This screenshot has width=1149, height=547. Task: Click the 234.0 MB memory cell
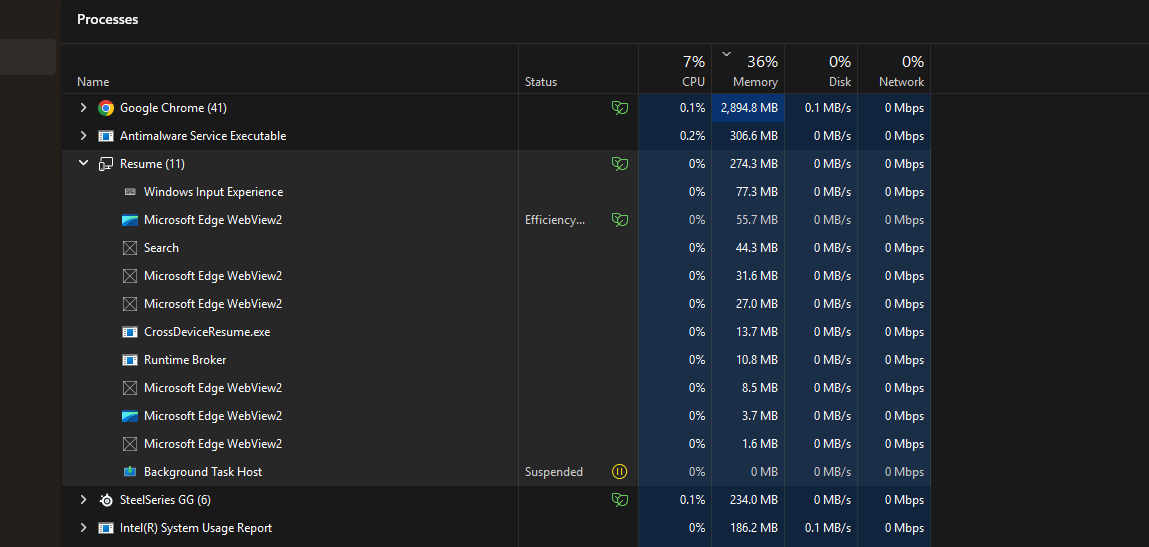point(748,500)
